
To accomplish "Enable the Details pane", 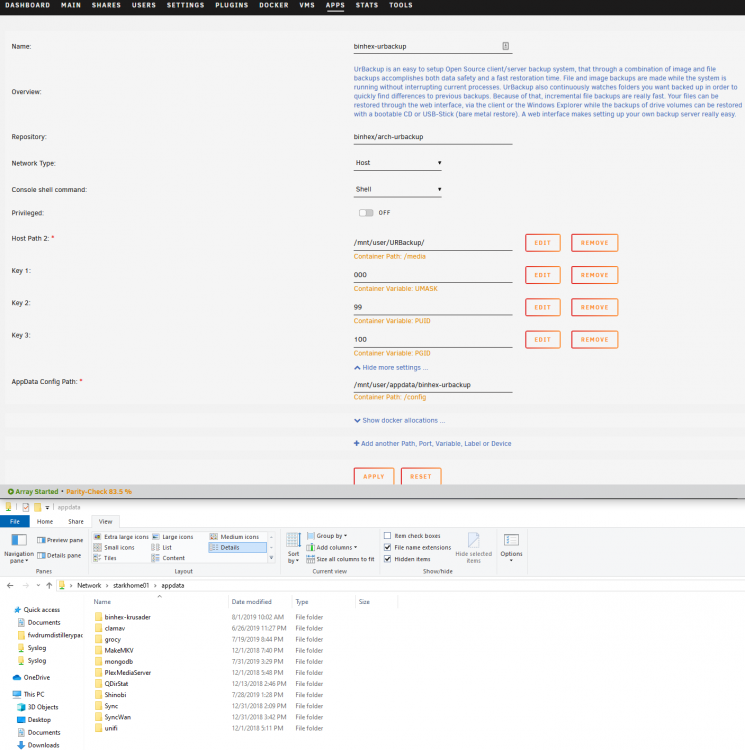I will (59, 555).
